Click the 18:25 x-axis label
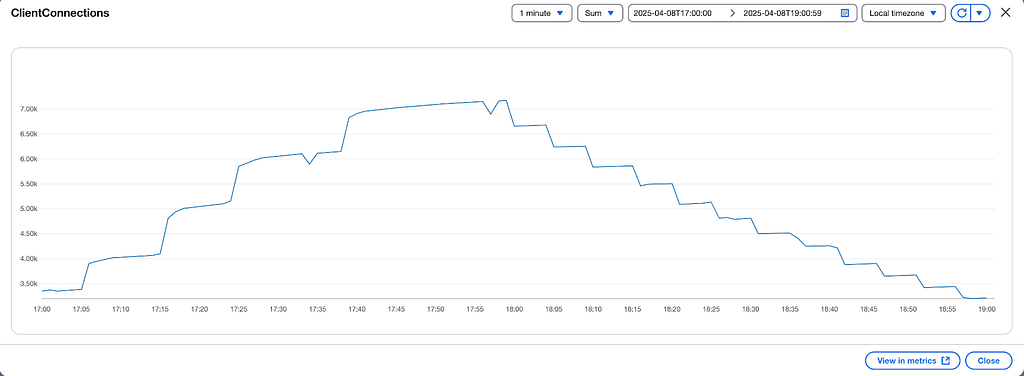Viewport: 1024px width, 376px height. pyautogui.click(x=711, y=309)
